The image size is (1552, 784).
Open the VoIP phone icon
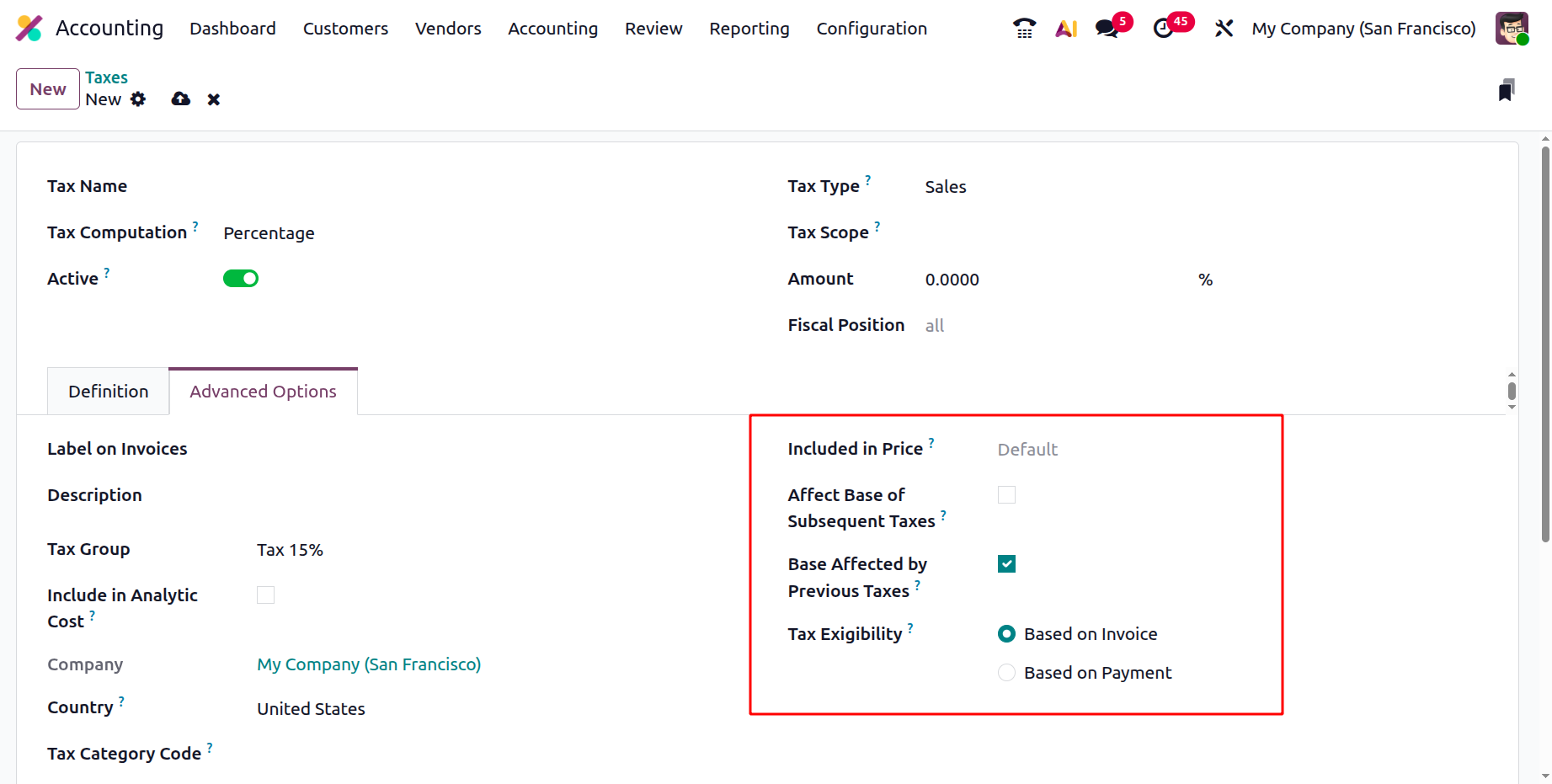(1024, 29)
